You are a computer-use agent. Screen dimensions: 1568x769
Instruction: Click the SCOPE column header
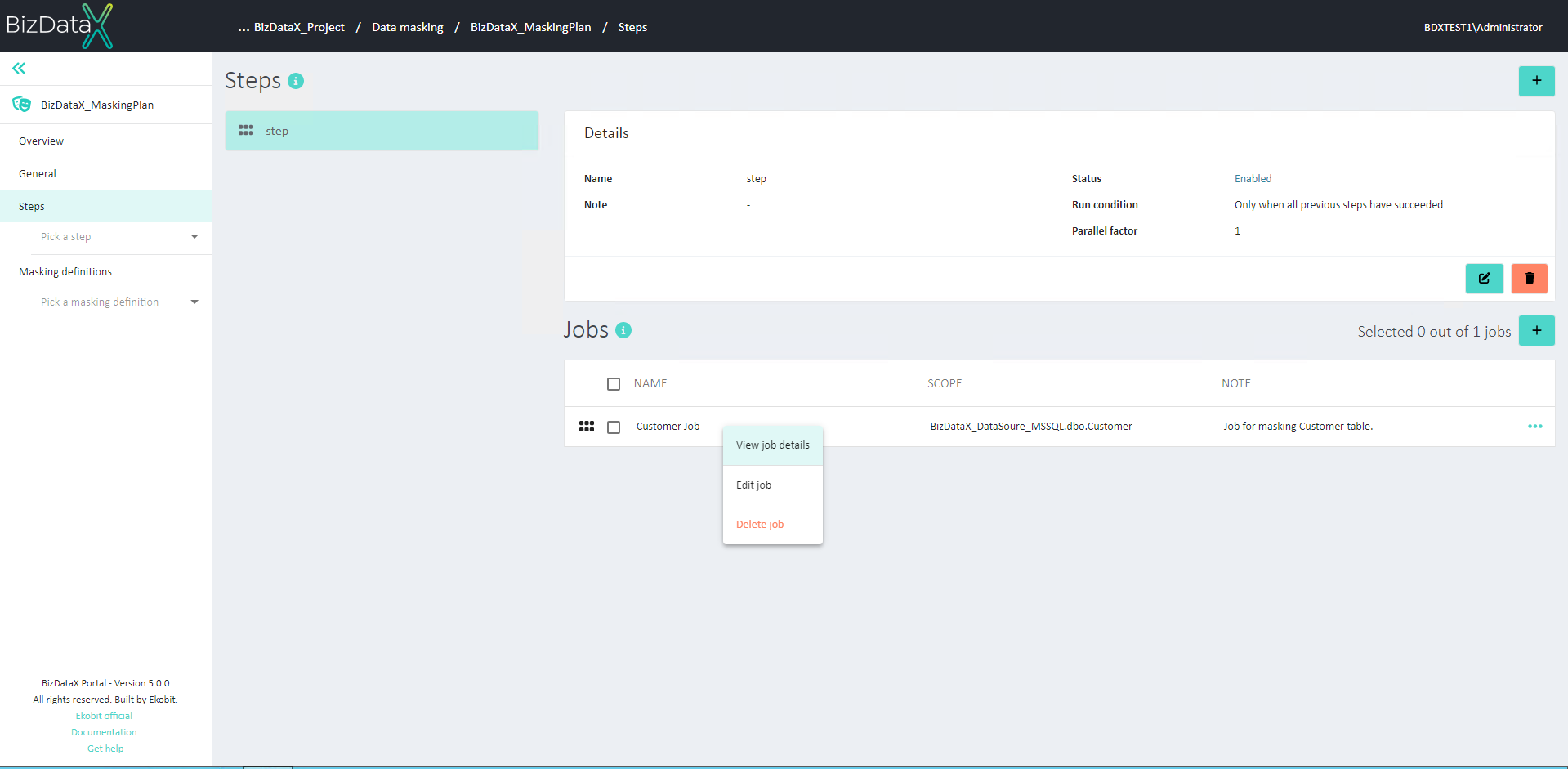click(945, 383)
